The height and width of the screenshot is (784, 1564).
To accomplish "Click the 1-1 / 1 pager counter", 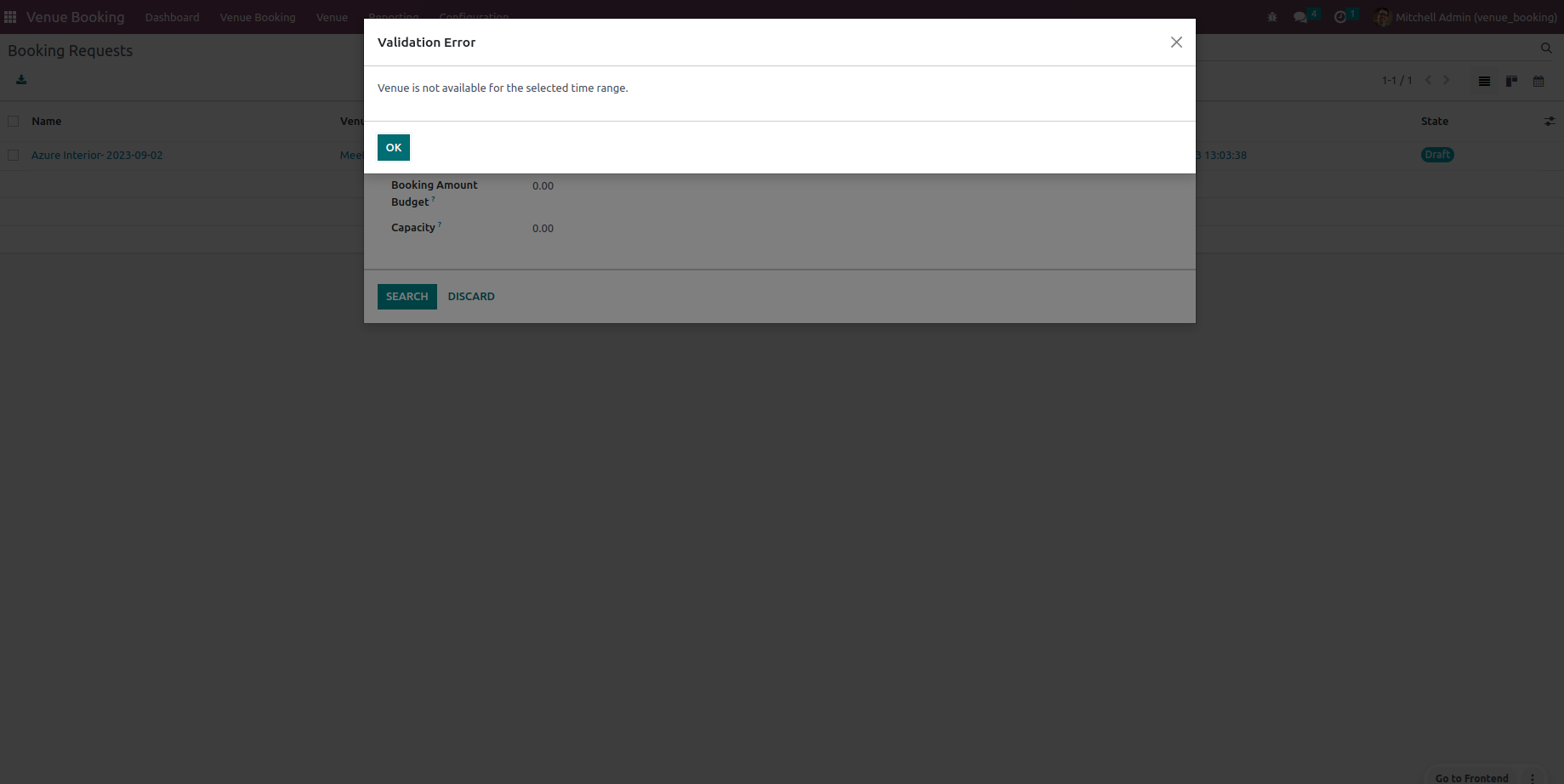I will coord(1396,80).
